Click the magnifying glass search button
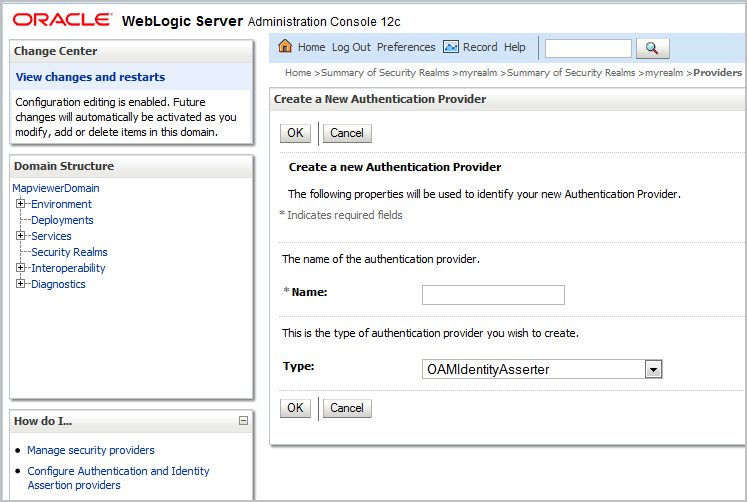The image size is (747, 502). (x=653, y=48)
